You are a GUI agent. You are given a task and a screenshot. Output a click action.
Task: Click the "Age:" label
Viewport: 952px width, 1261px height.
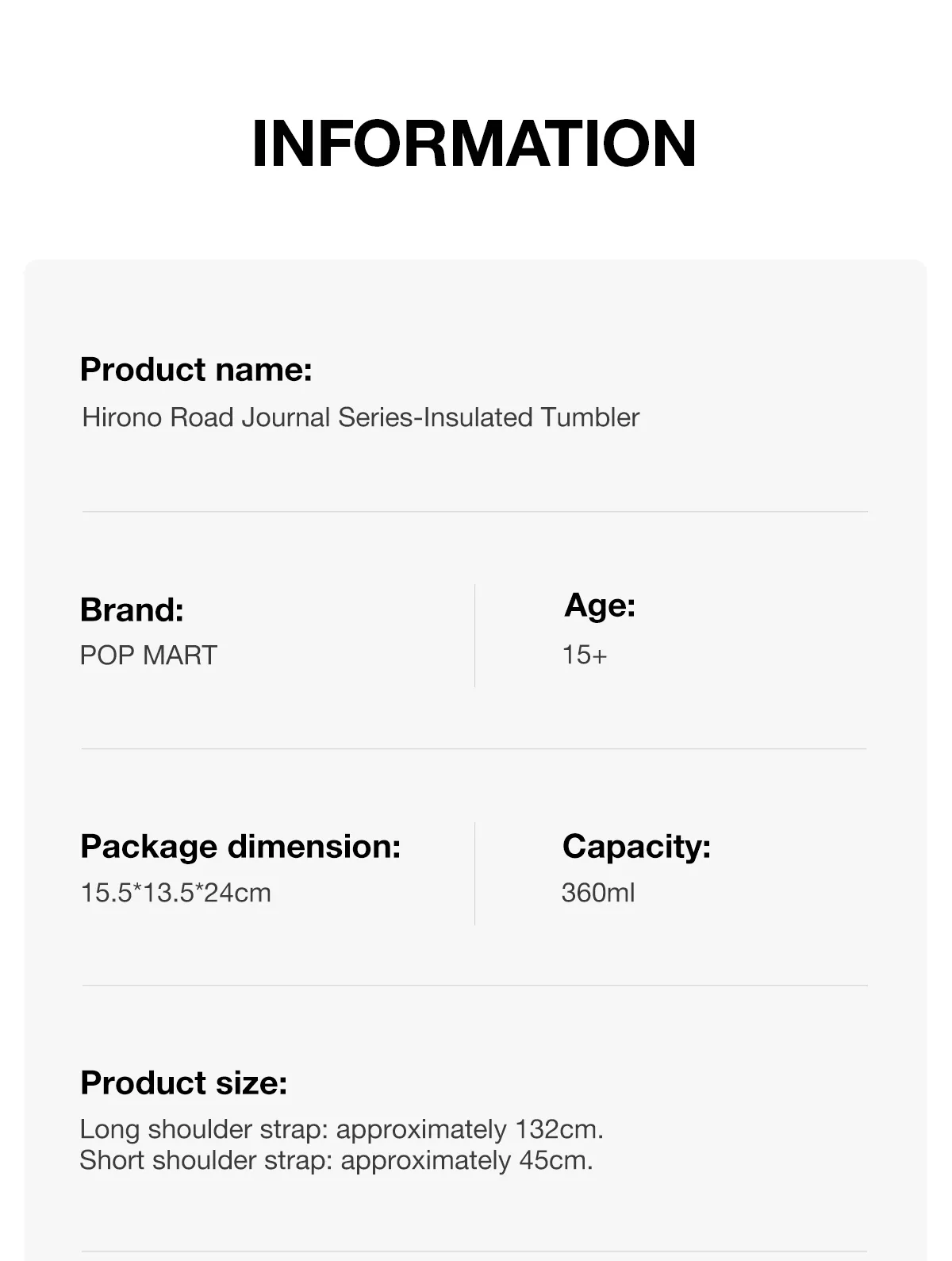(x=600, y=606)
